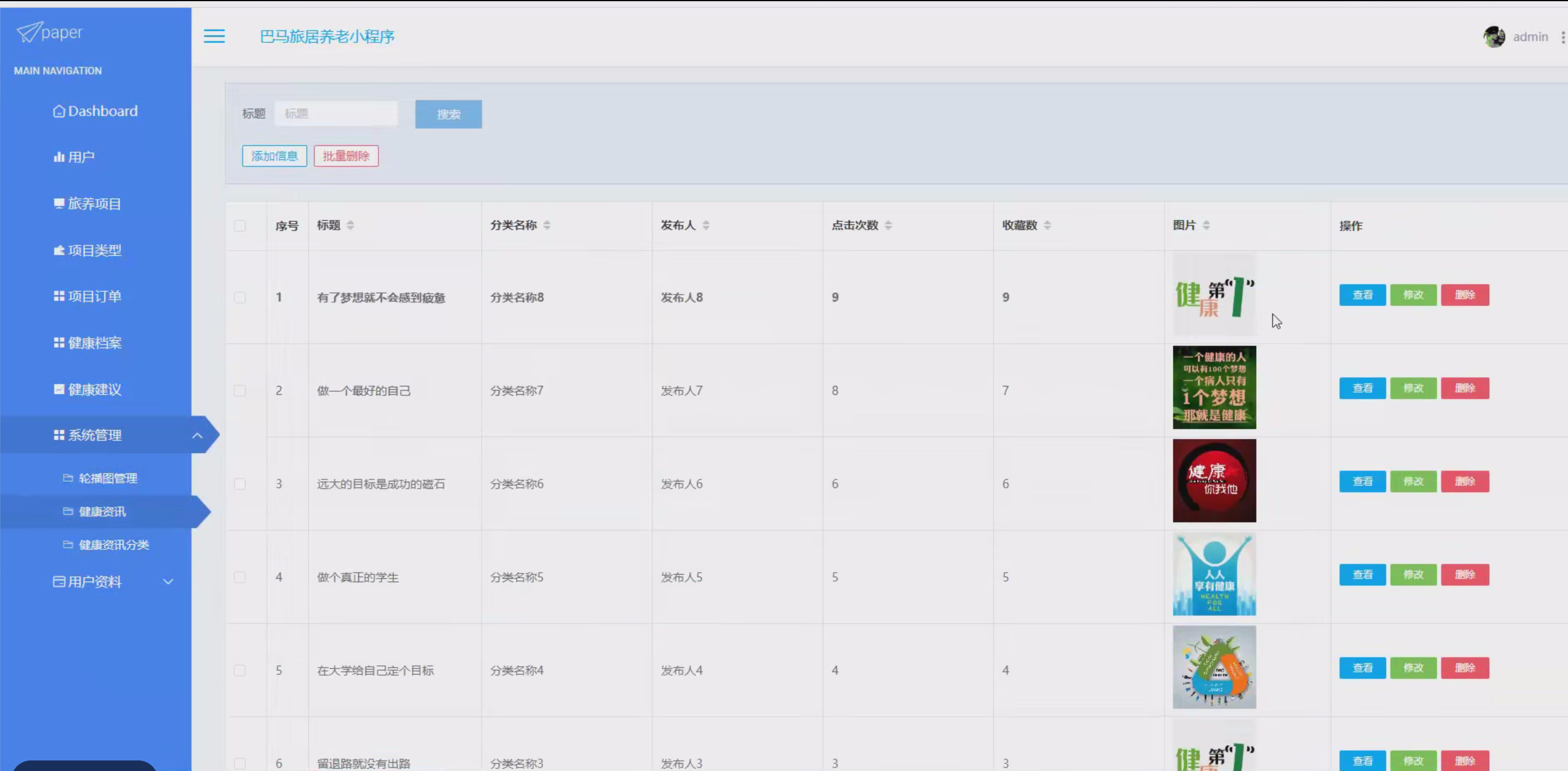The image size is (1568, 771).
Task: Click 删除 for row 1
Action: click(1465, 295)
